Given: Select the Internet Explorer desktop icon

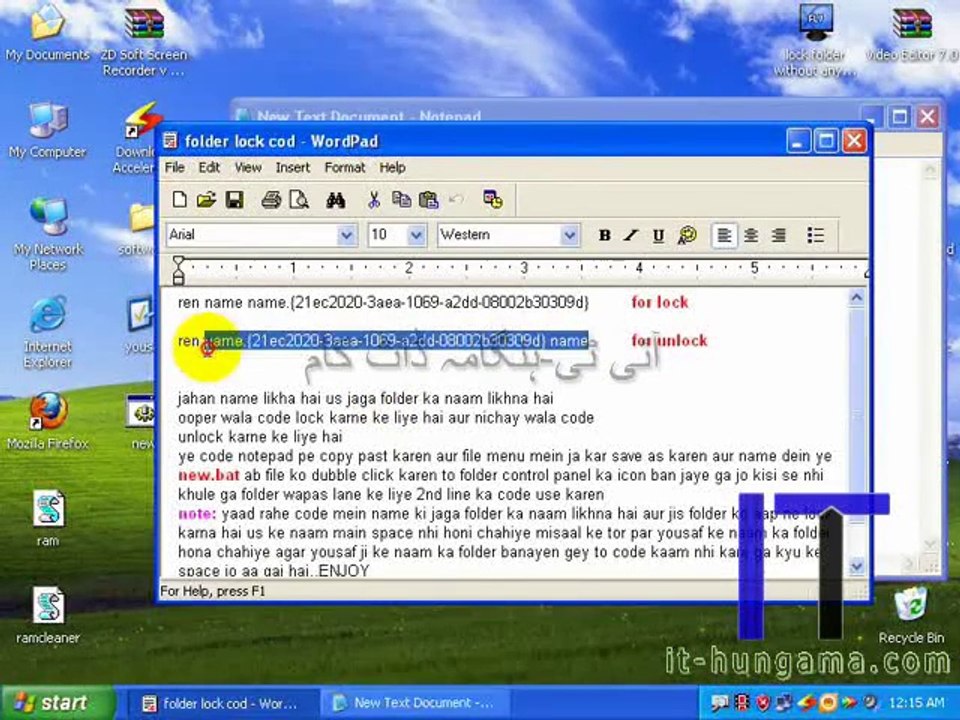Looking at the screenshot, I should (47, 332).
